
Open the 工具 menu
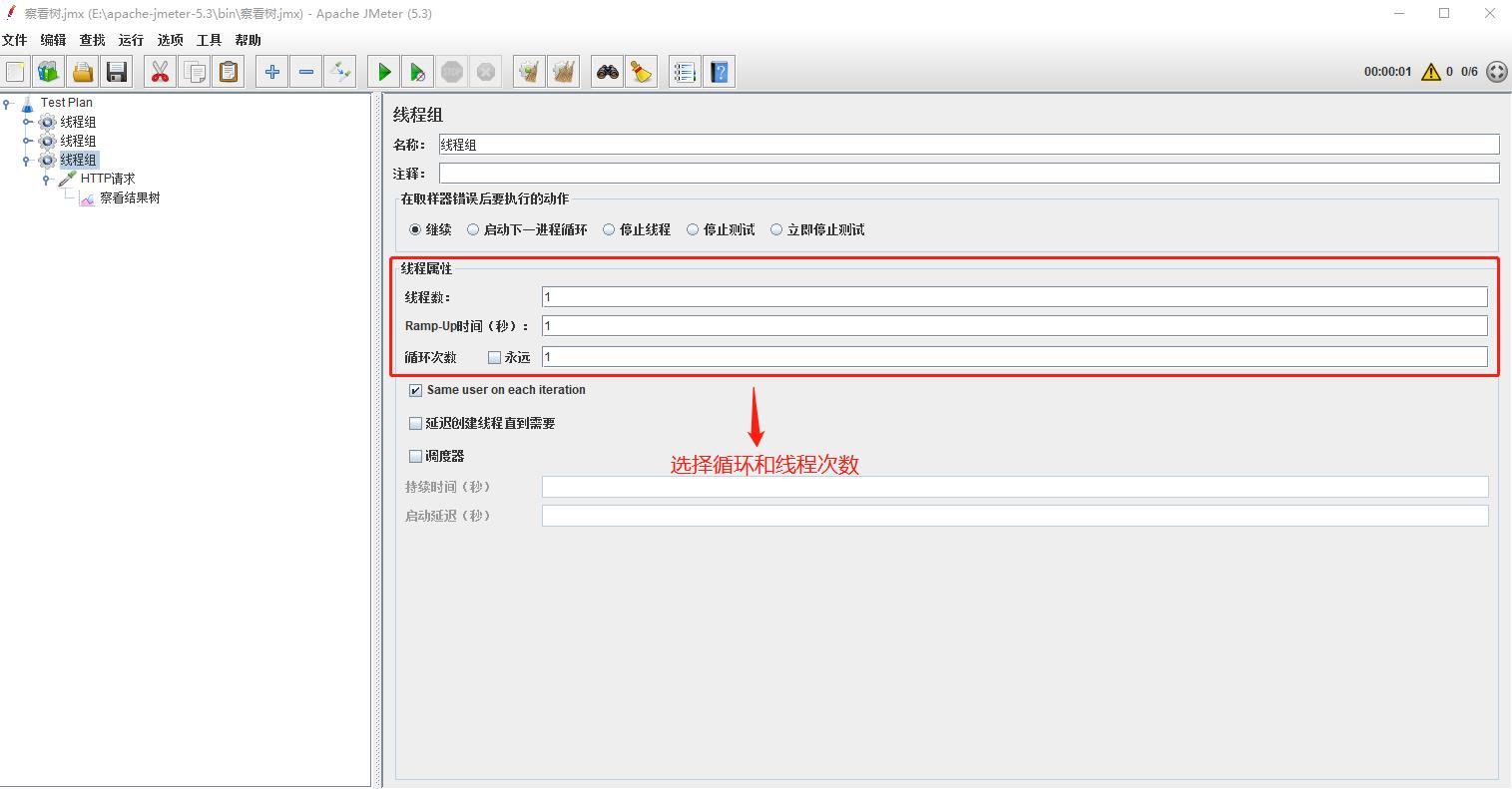click(209, 40)
